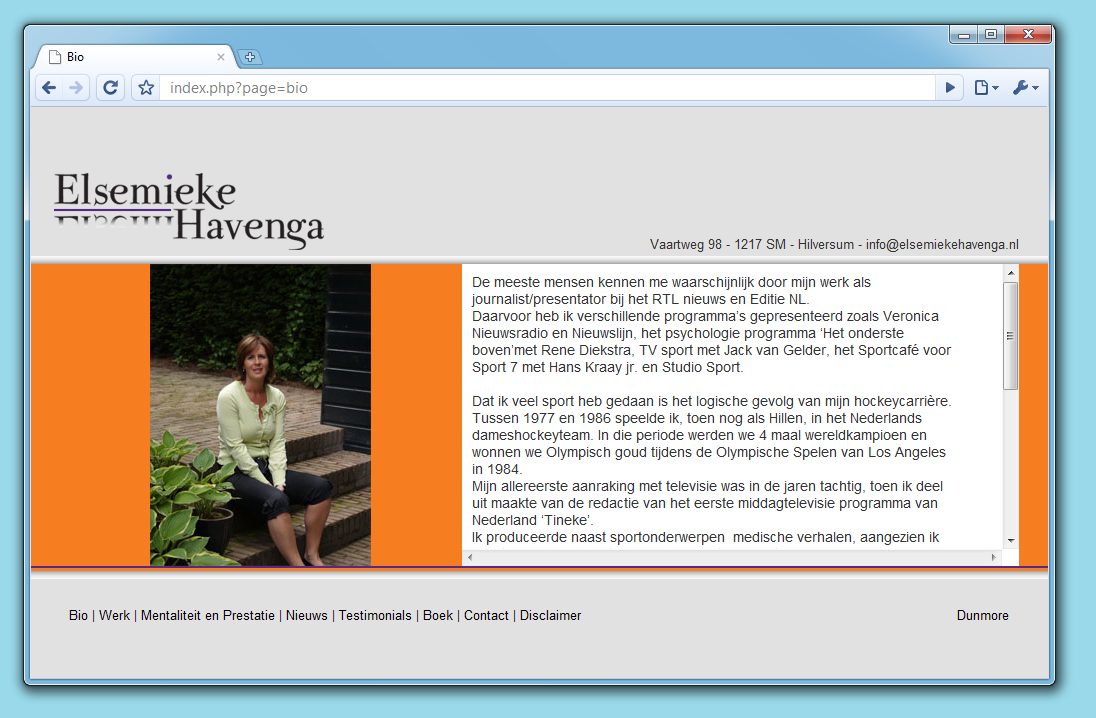Image resolution: width=1096 pixels, height=718 pixels.
Task: Click the right arrow of the horizontal scrollbar
Action: coord(993,557)
